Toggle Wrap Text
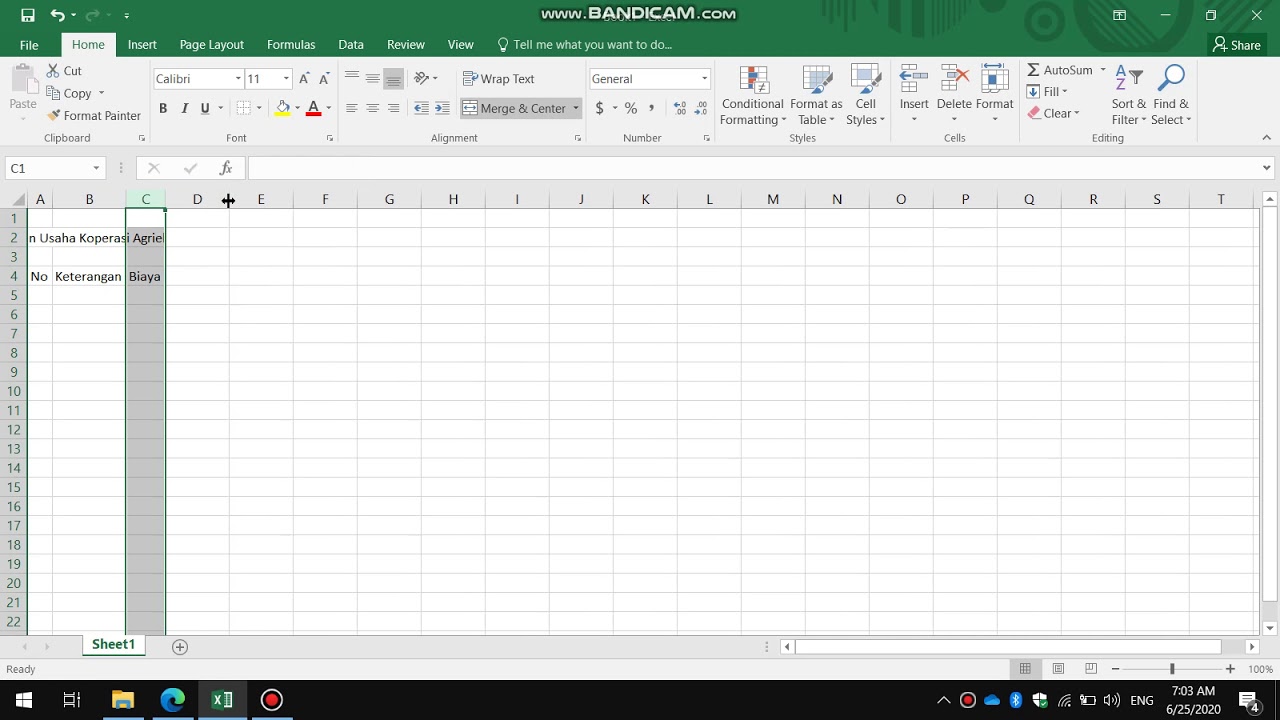Screen dimensions: 1280x720 click(499, 78)
